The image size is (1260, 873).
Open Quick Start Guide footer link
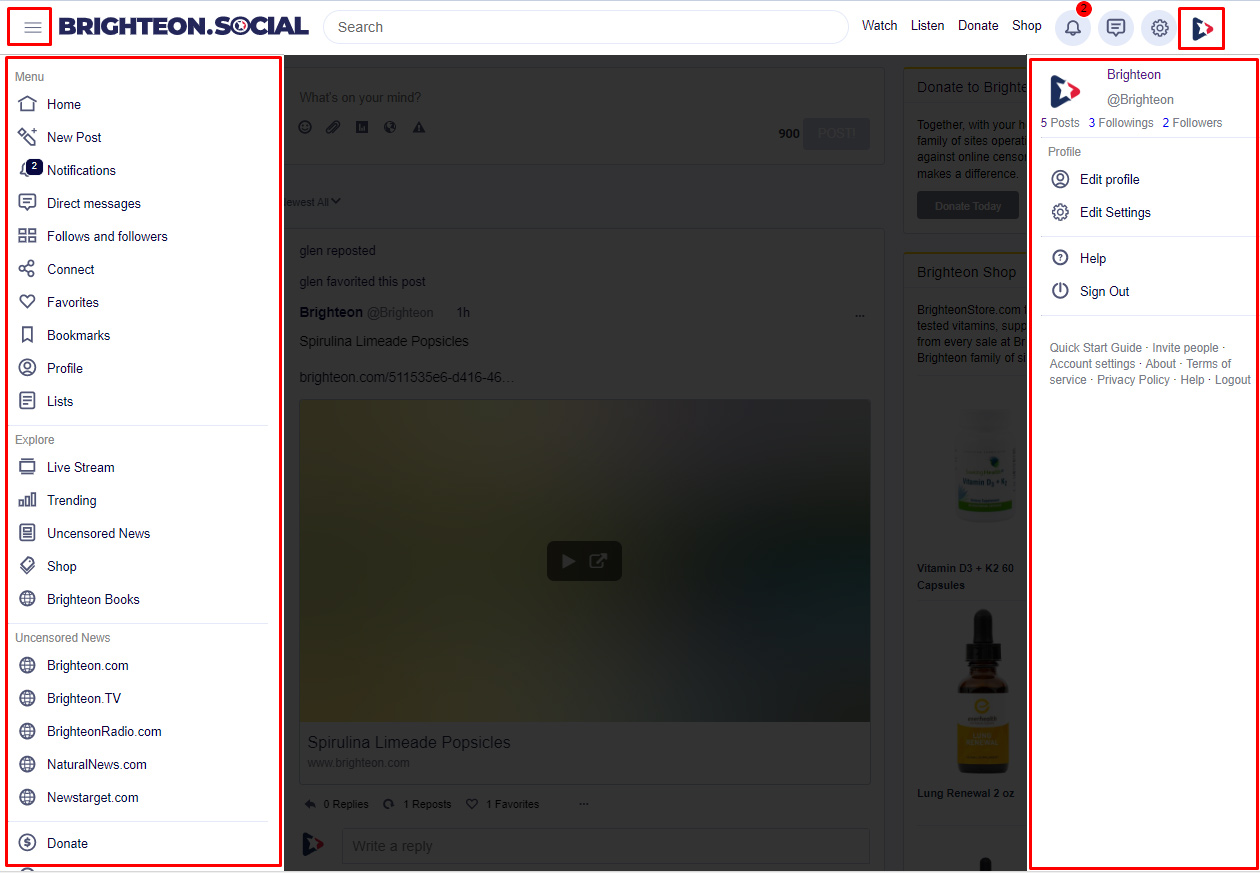pyautogui.click(x=1095, y=348)
